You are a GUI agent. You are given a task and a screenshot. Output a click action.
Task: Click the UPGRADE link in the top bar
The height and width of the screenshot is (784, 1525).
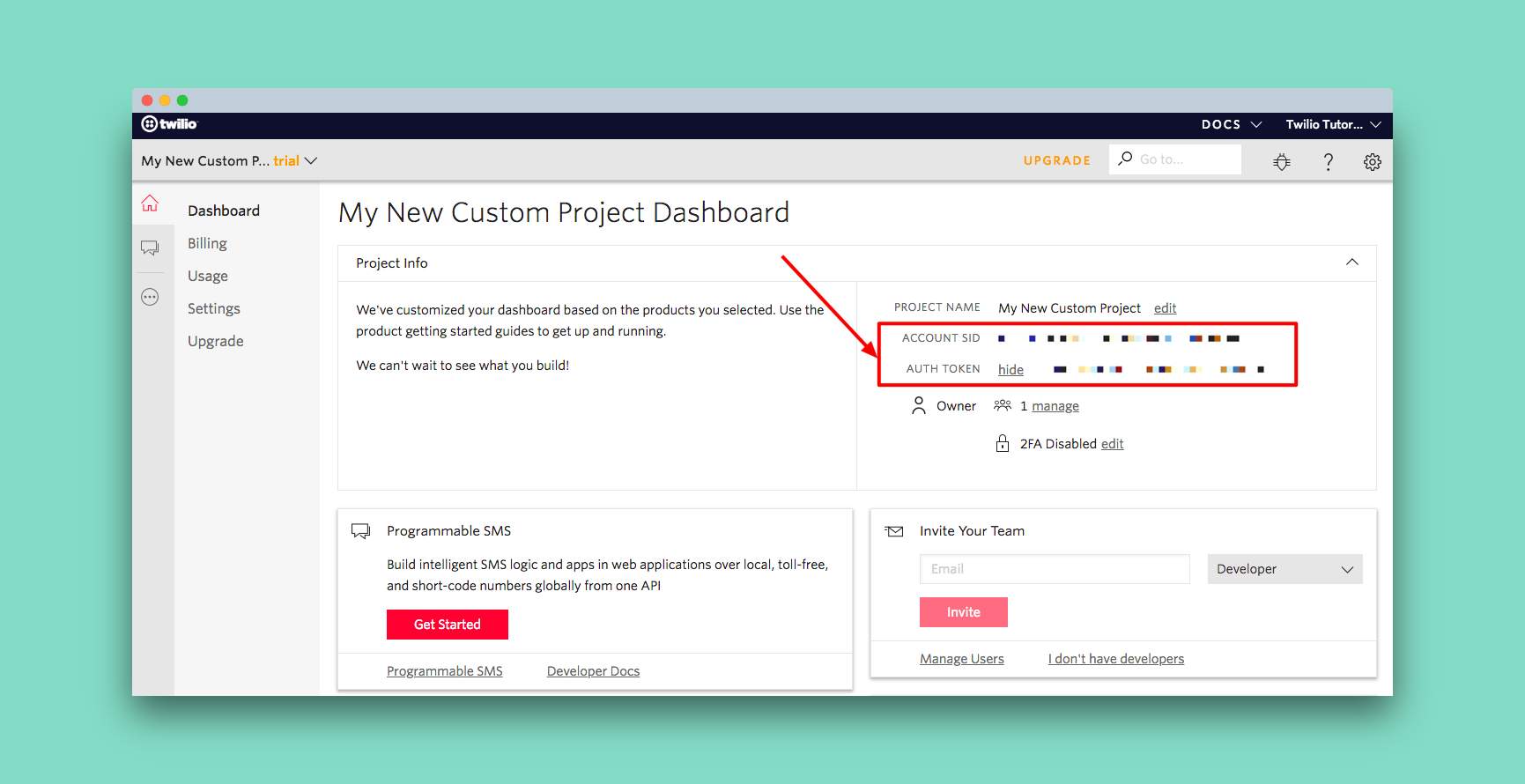[x=1057, y=160]
